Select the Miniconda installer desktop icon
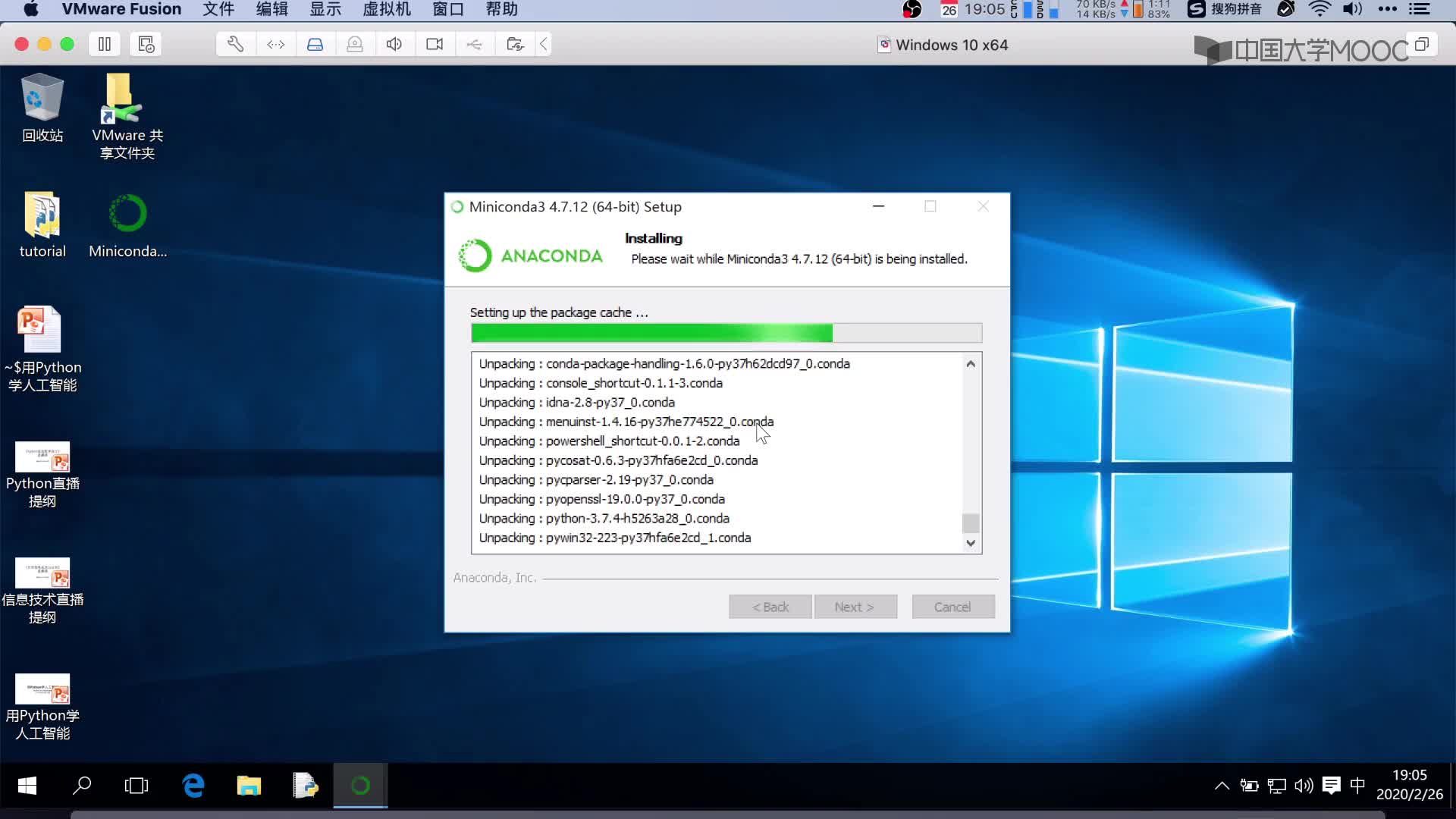The image size is (1456, 819). 127,225
